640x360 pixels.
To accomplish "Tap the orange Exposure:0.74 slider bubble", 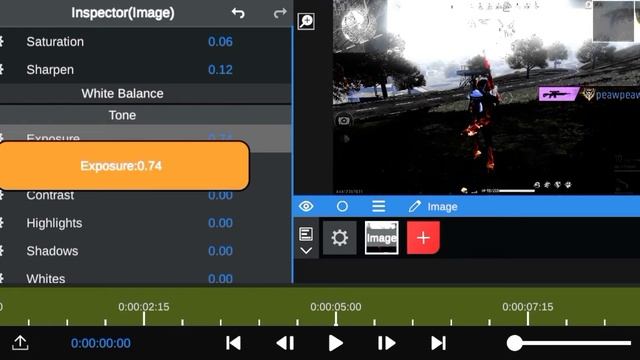I will point(124,166).
